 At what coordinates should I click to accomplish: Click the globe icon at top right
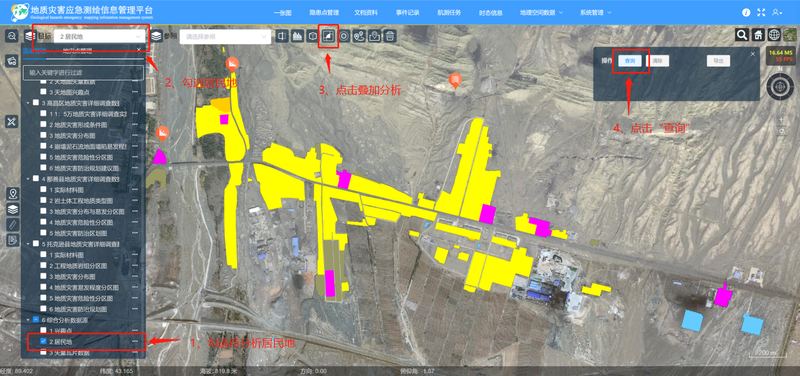[x=774, y=35]
